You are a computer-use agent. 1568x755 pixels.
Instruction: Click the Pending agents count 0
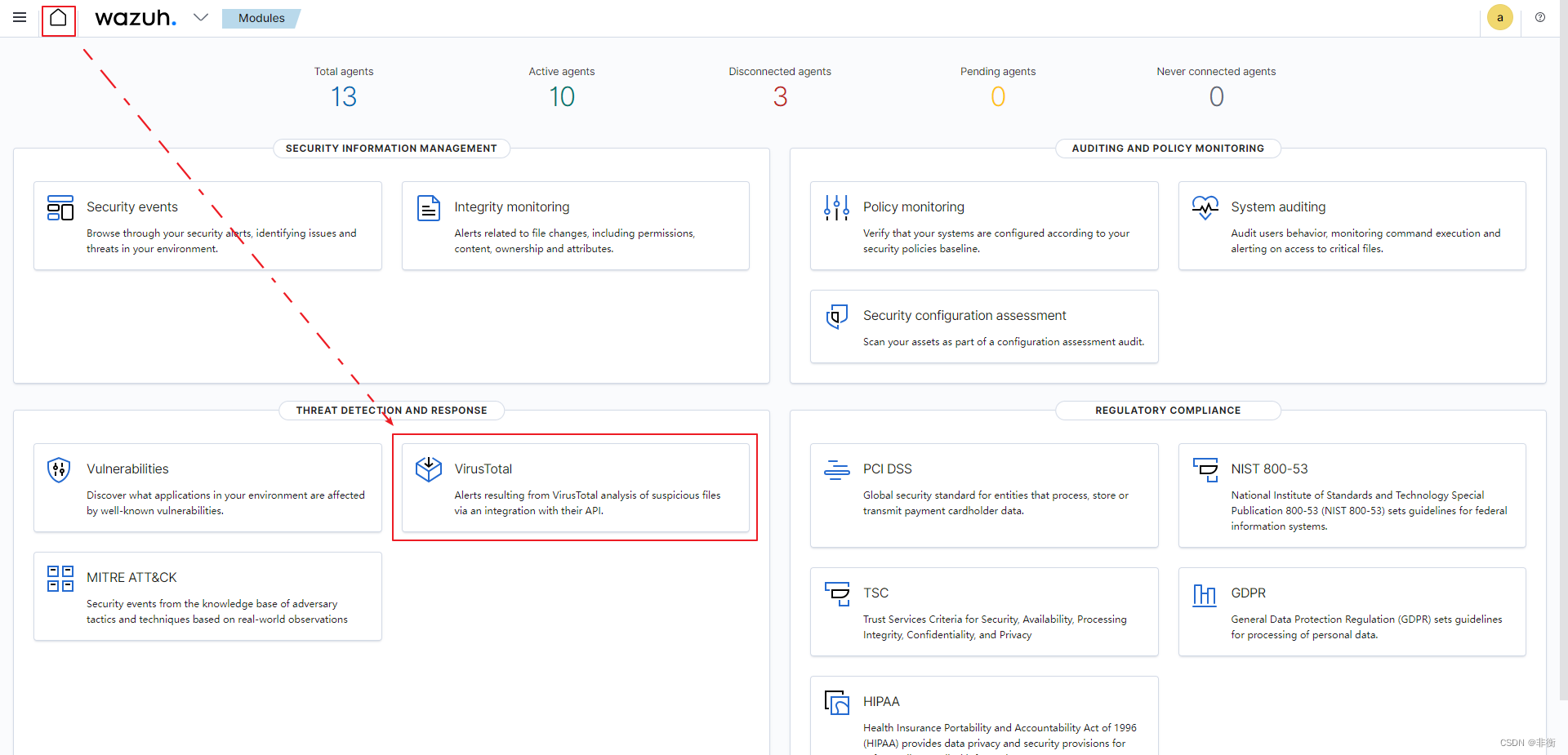point(998,97)
